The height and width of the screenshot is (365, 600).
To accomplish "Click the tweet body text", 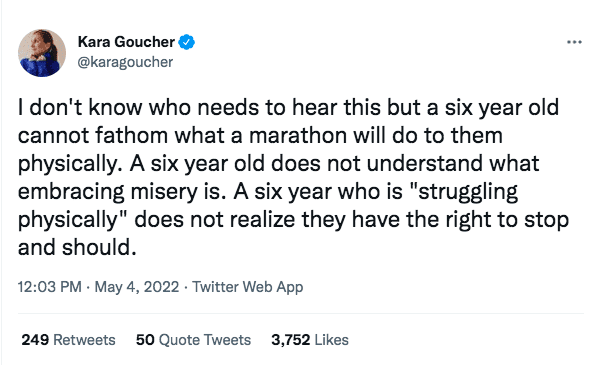I will coord(293,177).
